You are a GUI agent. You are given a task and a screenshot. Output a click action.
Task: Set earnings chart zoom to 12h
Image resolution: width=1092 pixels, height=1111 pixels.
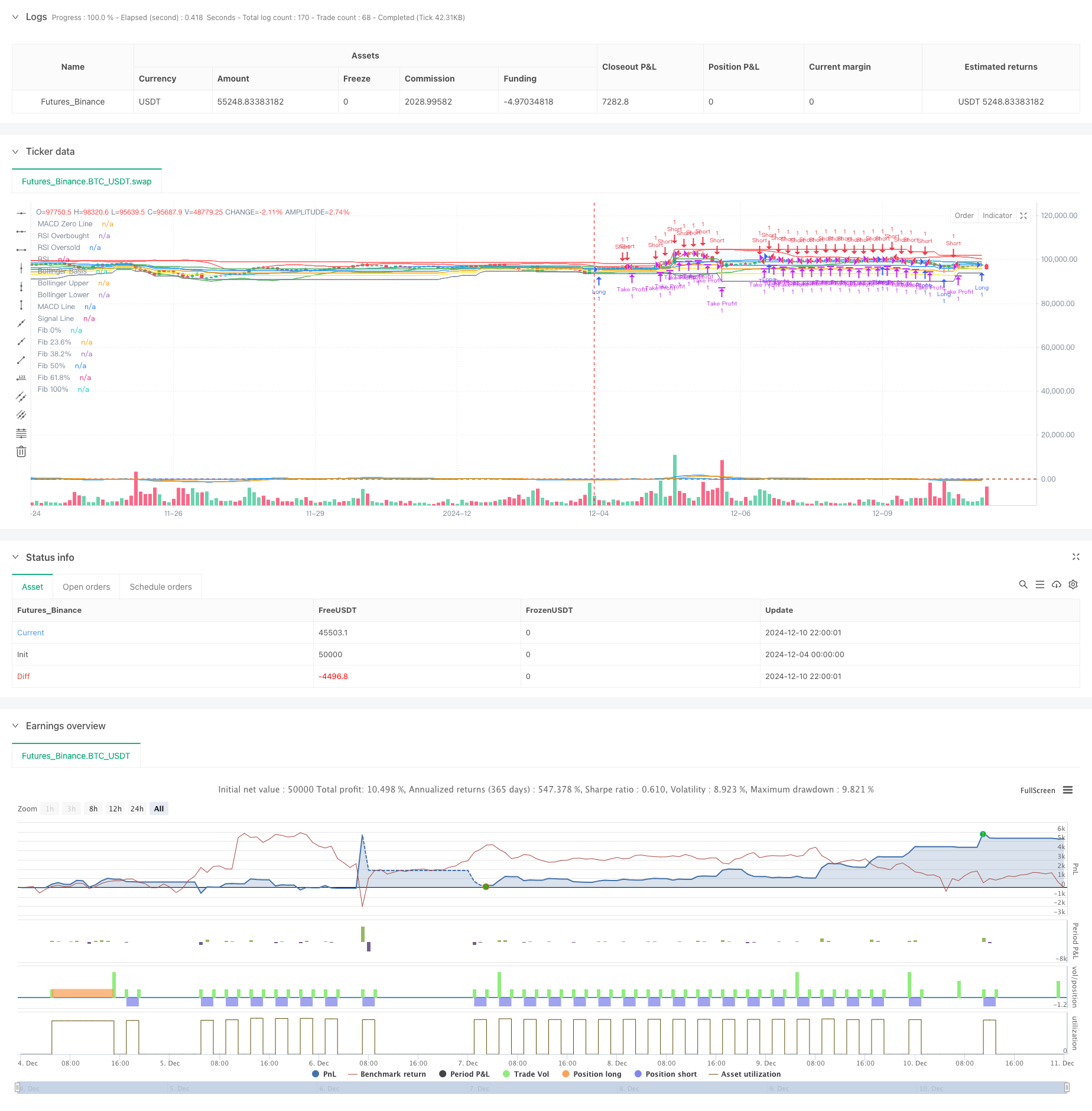(115, 808)
